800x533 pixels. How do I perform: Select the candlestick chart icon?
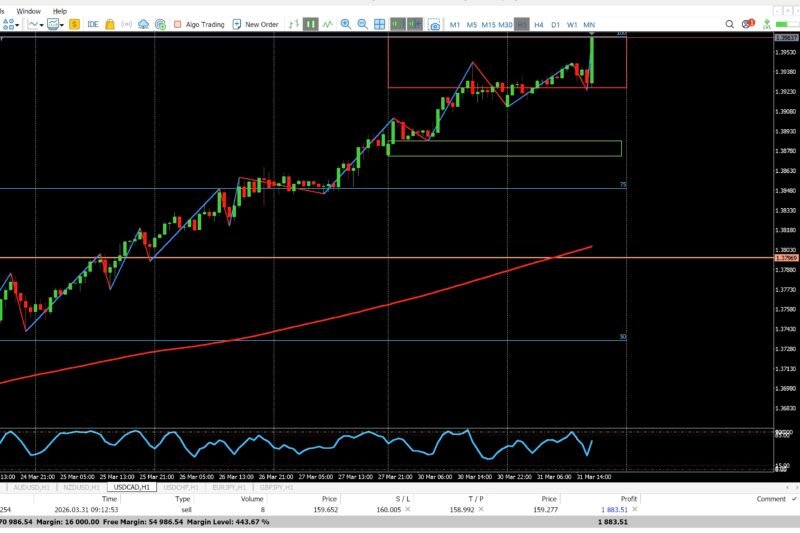[310, 24]
